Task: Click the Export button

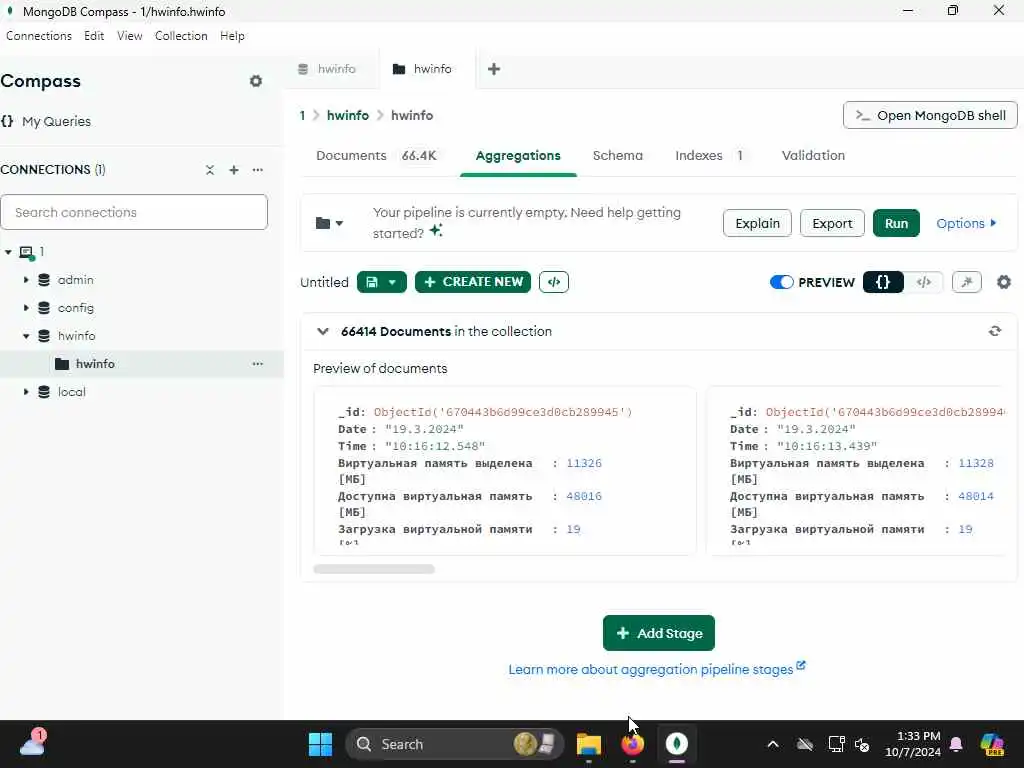Action: [x=832, y=223]
